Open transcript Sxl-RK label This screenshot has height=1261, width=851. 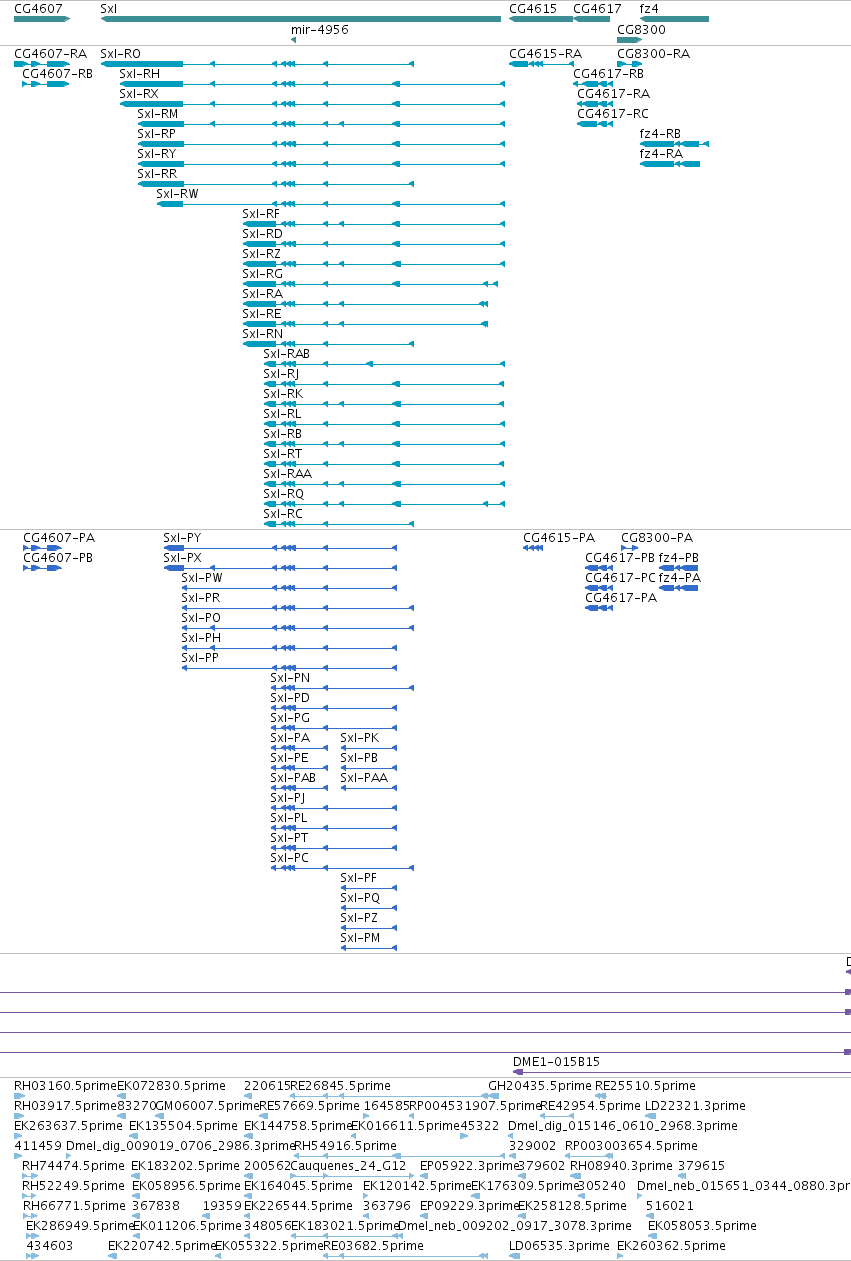[x=282, y=394]
